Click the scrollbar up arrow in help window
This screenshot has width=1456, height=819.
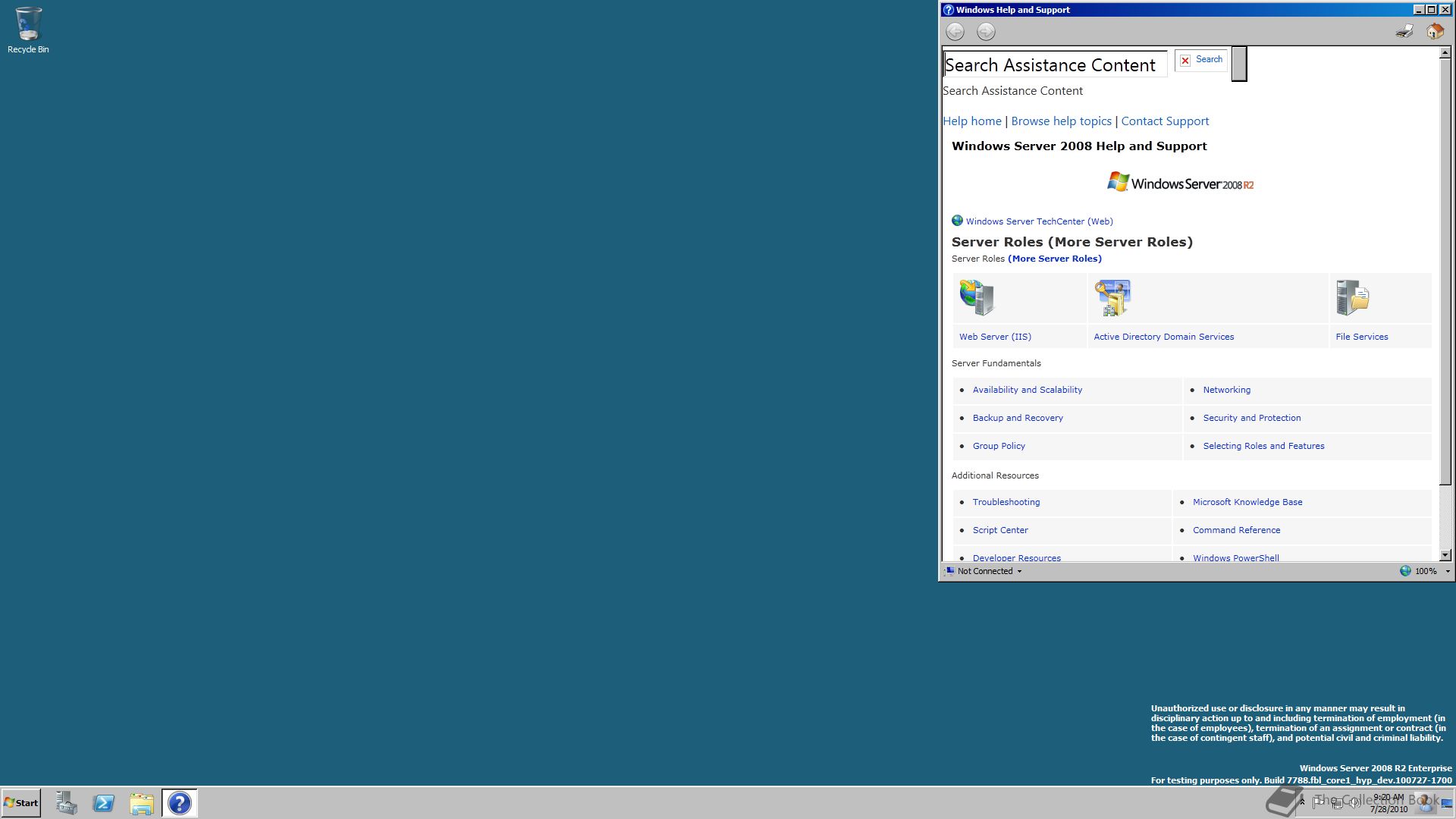point(1445,53)
